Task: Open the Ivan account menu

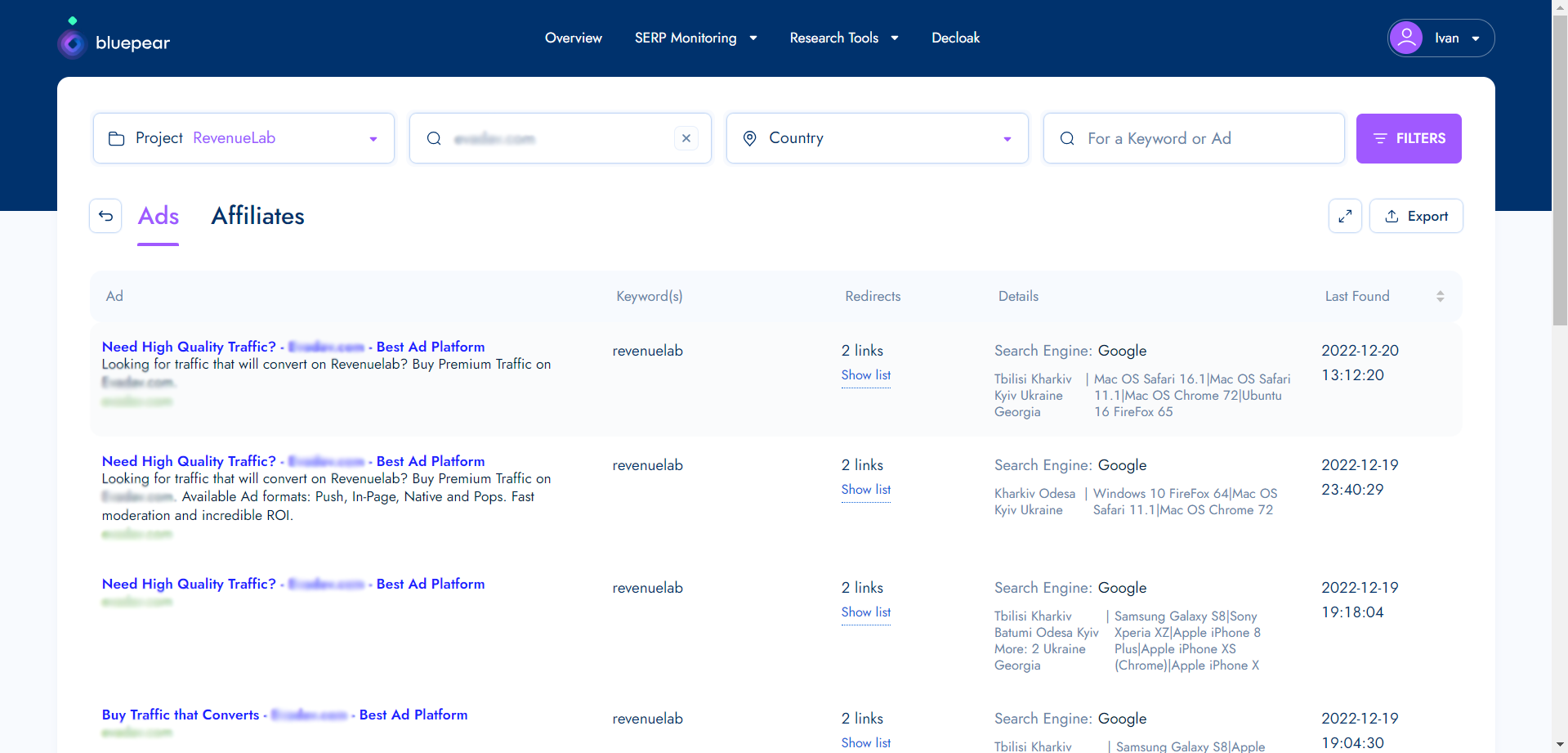Action: (1475, 38)
